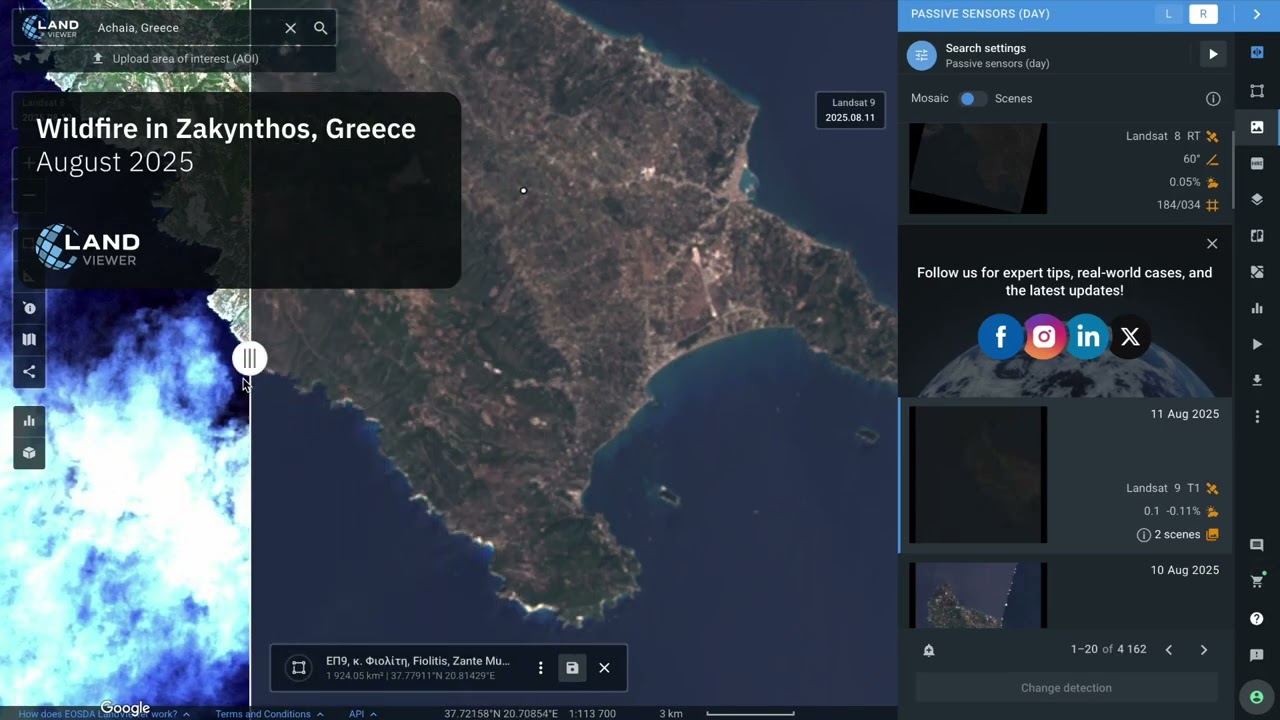Open the 10 Aug 2025 scene thumbnail

point(978,595)
